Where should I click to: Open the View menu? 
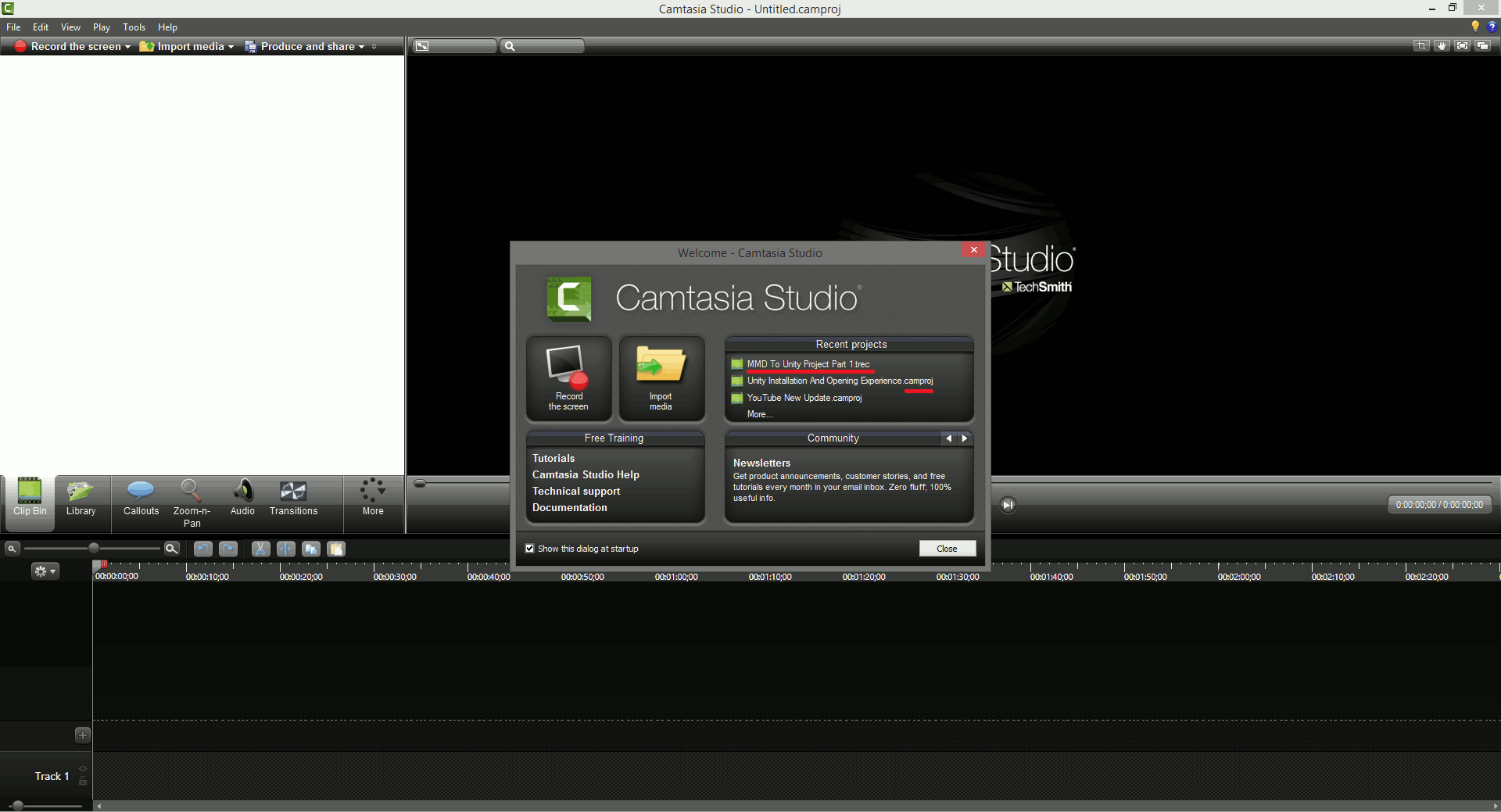(x=70, y=27)
